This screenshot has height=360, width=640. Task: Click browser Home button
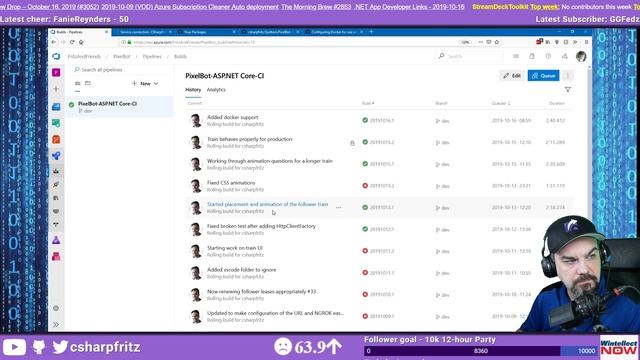[81, 42]
